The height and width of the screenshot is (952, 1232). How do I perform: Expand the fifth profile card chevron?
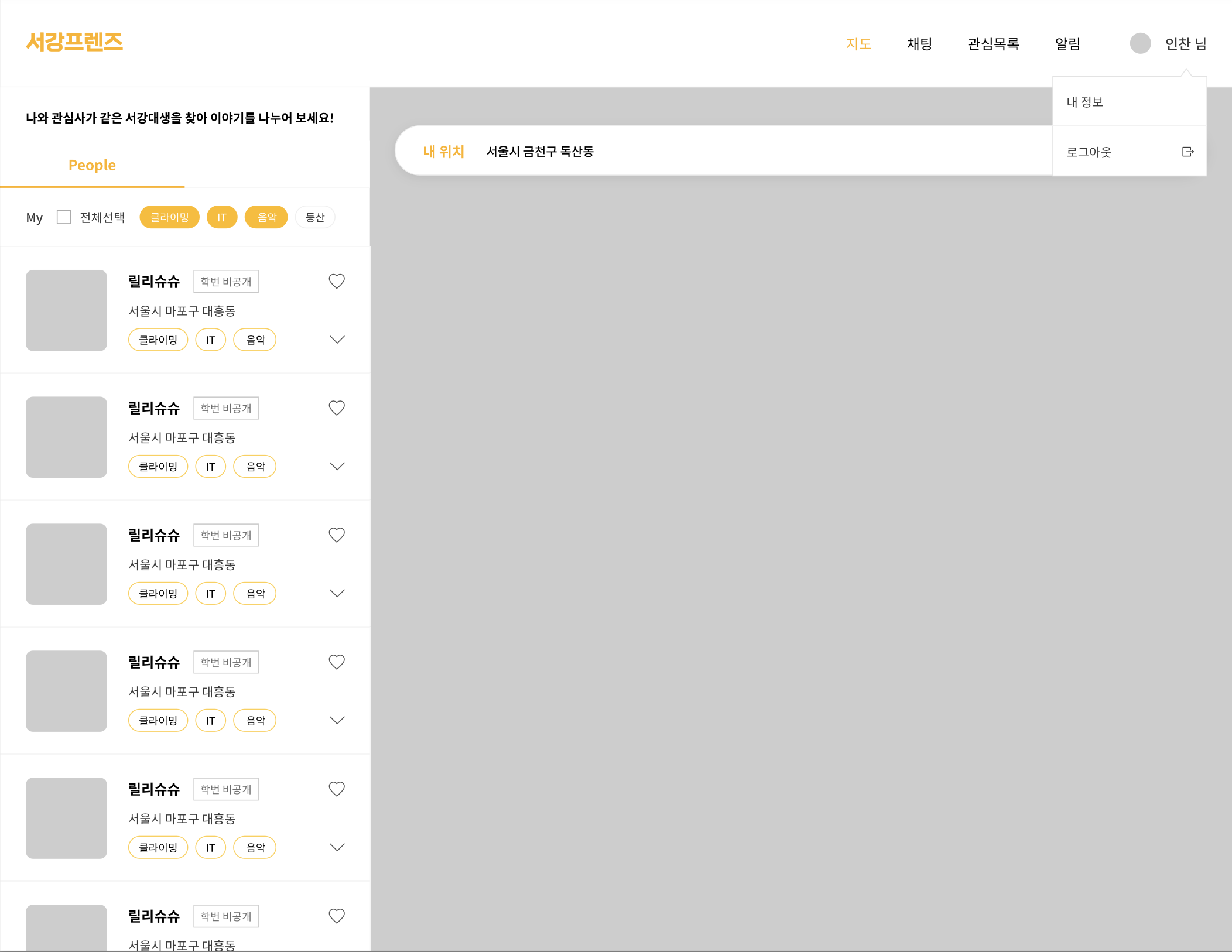[x=337, y=847]
